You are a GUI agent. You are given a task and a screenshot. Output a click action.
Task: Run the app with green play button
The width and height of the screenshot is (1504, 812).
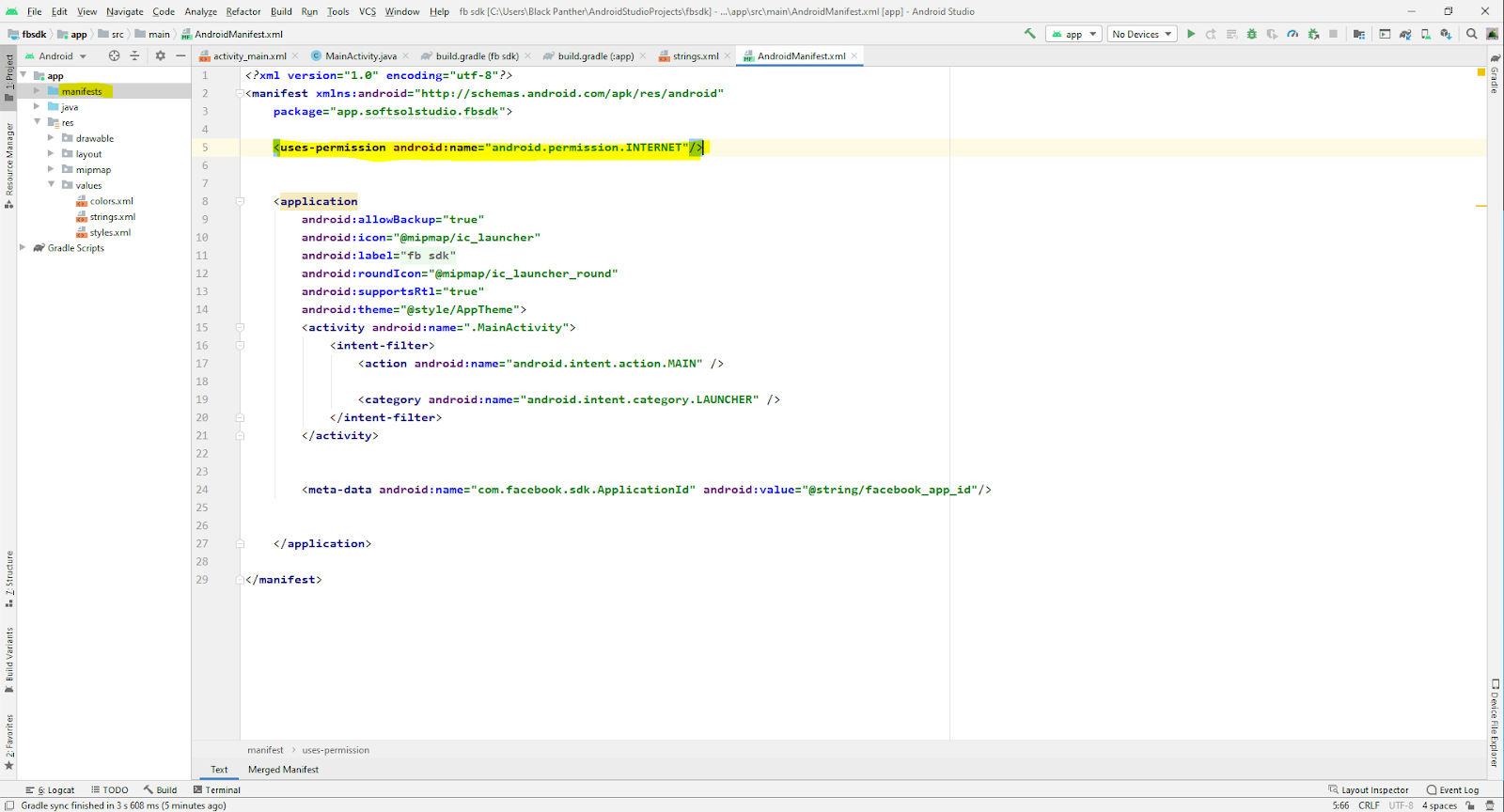(x=1191, y=34)
